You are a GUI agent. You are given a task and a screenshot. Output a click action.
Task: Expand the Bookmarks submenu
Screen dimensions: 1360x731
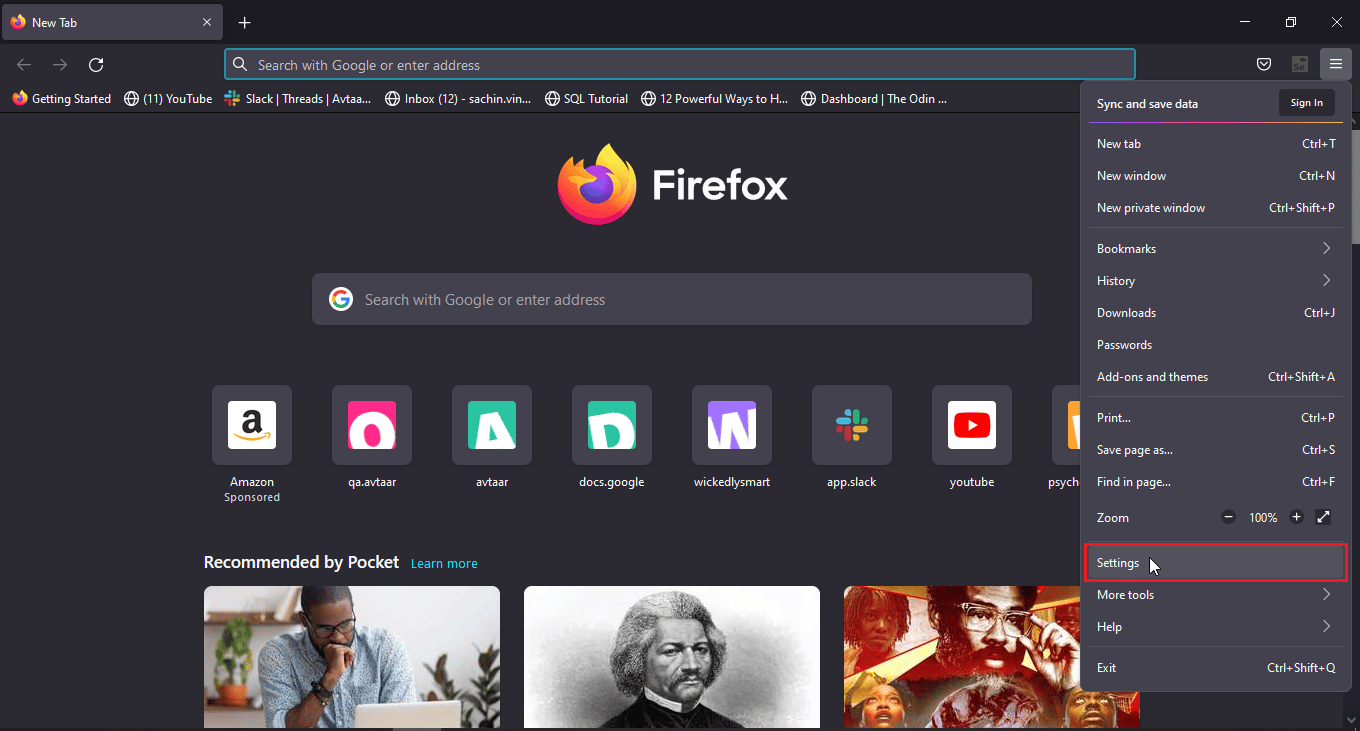pyautogui.click(x=1215, y=248)
